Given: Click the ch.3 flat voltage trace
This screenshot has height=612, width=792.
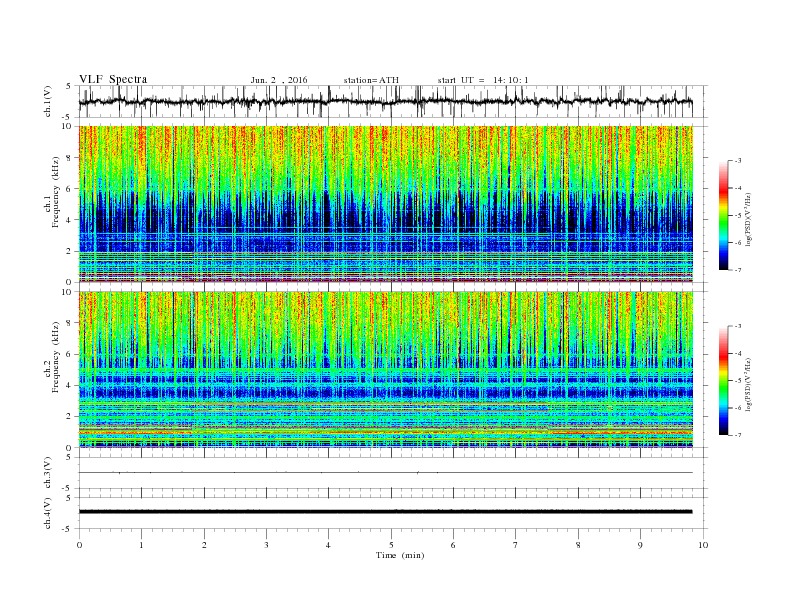Looking at the screenshot, I should [385, 473].
